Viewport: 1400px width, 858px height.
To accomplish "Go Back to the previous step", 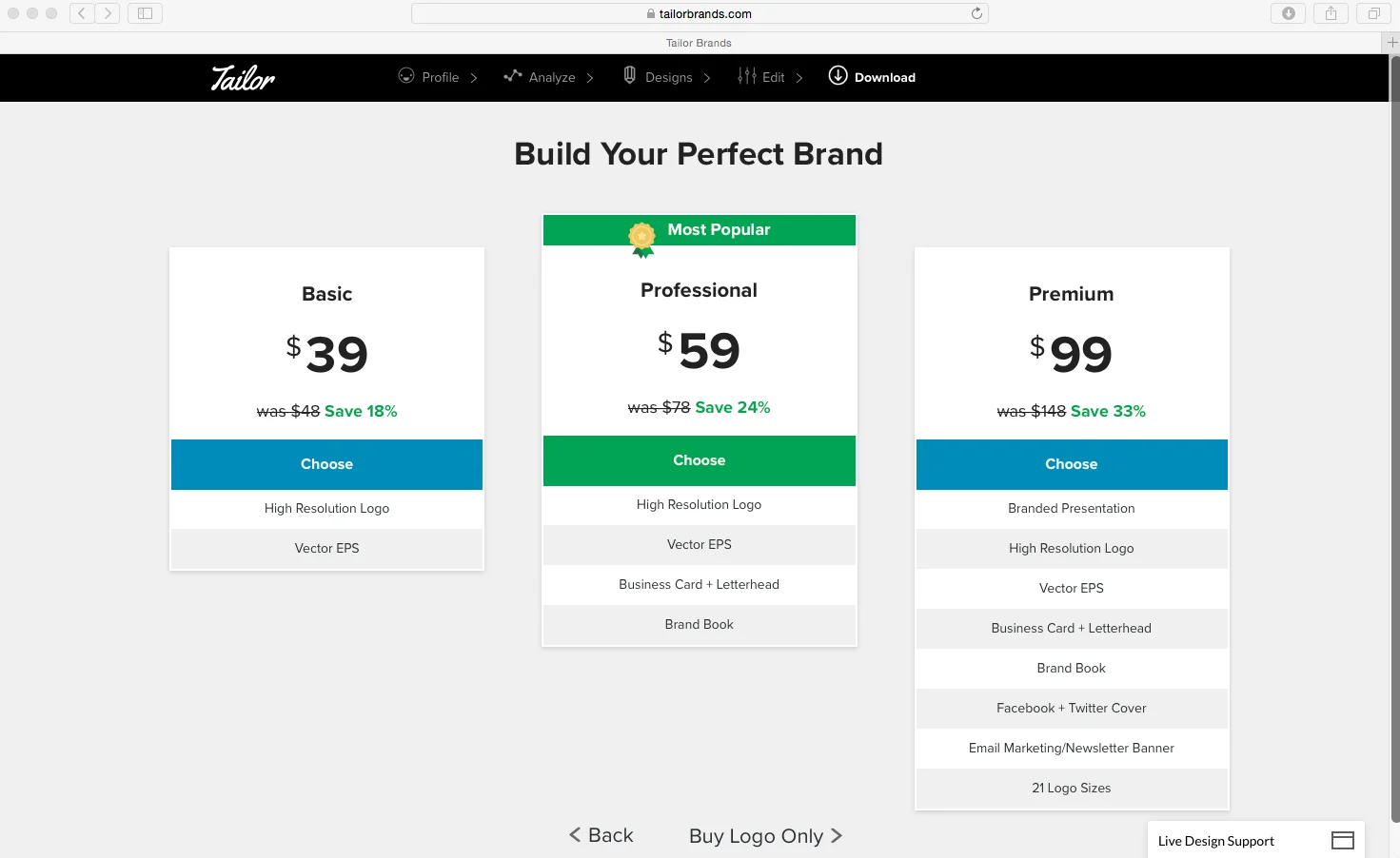I will click(x=601, y=835).
